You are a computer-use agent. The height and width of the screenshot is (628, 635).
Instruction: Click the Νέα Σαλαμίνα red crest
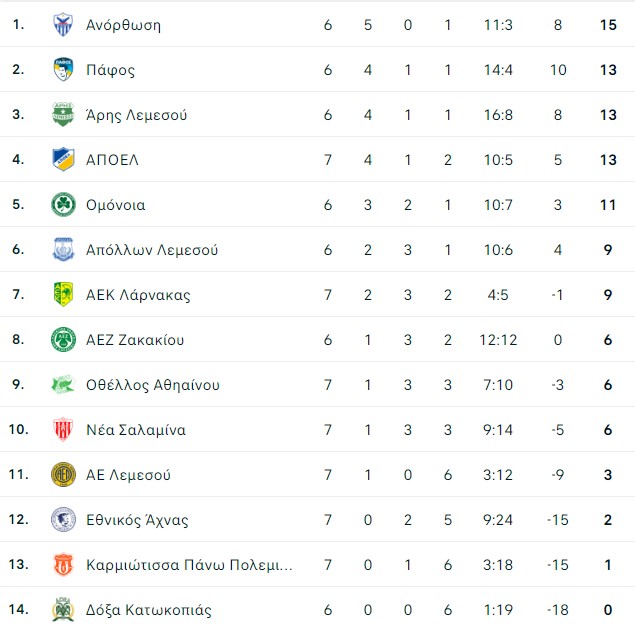point(63,430)
